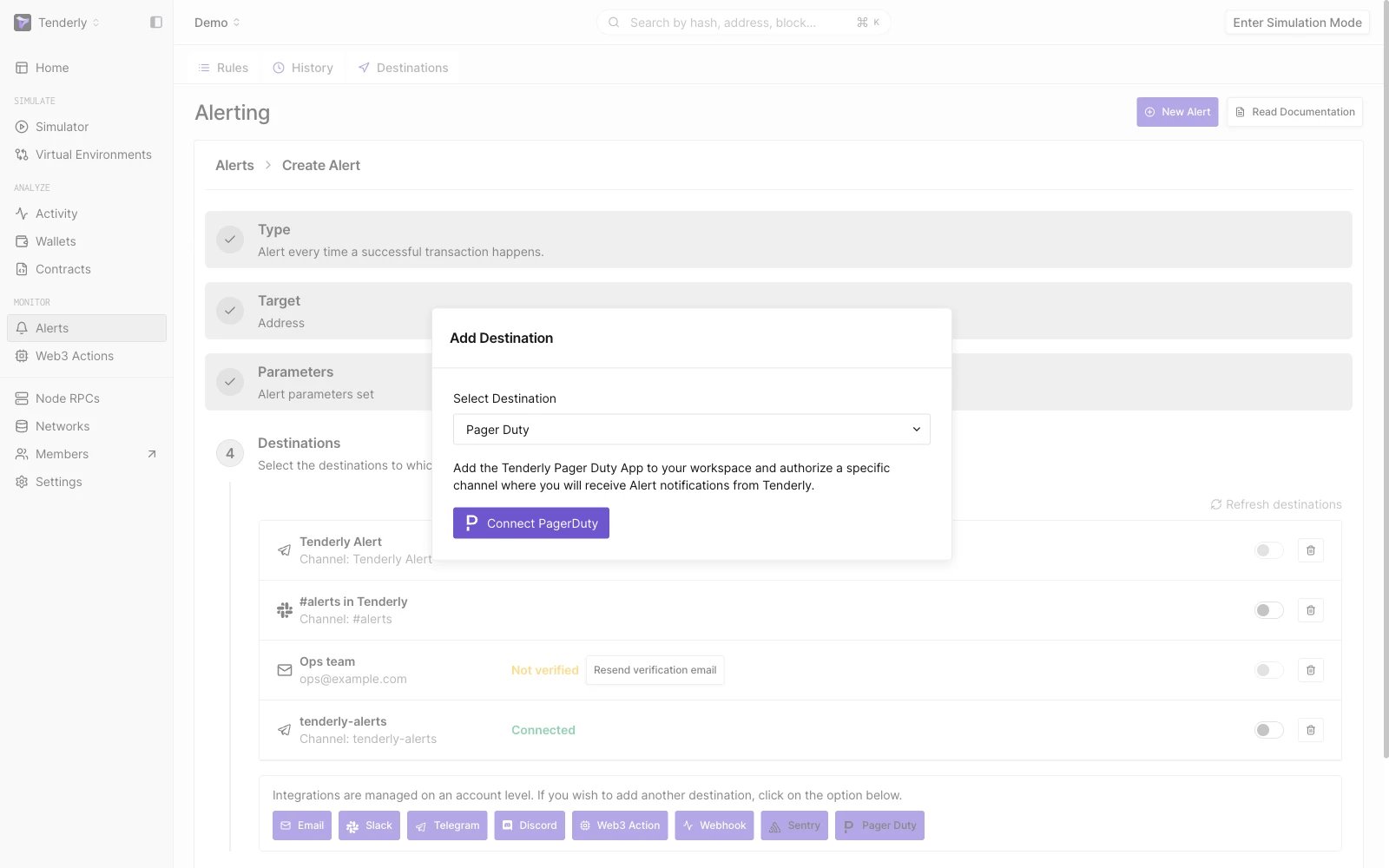Toggle the #alerts in Tenderly switch
Screen dimensions: 1389x868
(x=1269, y=610)
